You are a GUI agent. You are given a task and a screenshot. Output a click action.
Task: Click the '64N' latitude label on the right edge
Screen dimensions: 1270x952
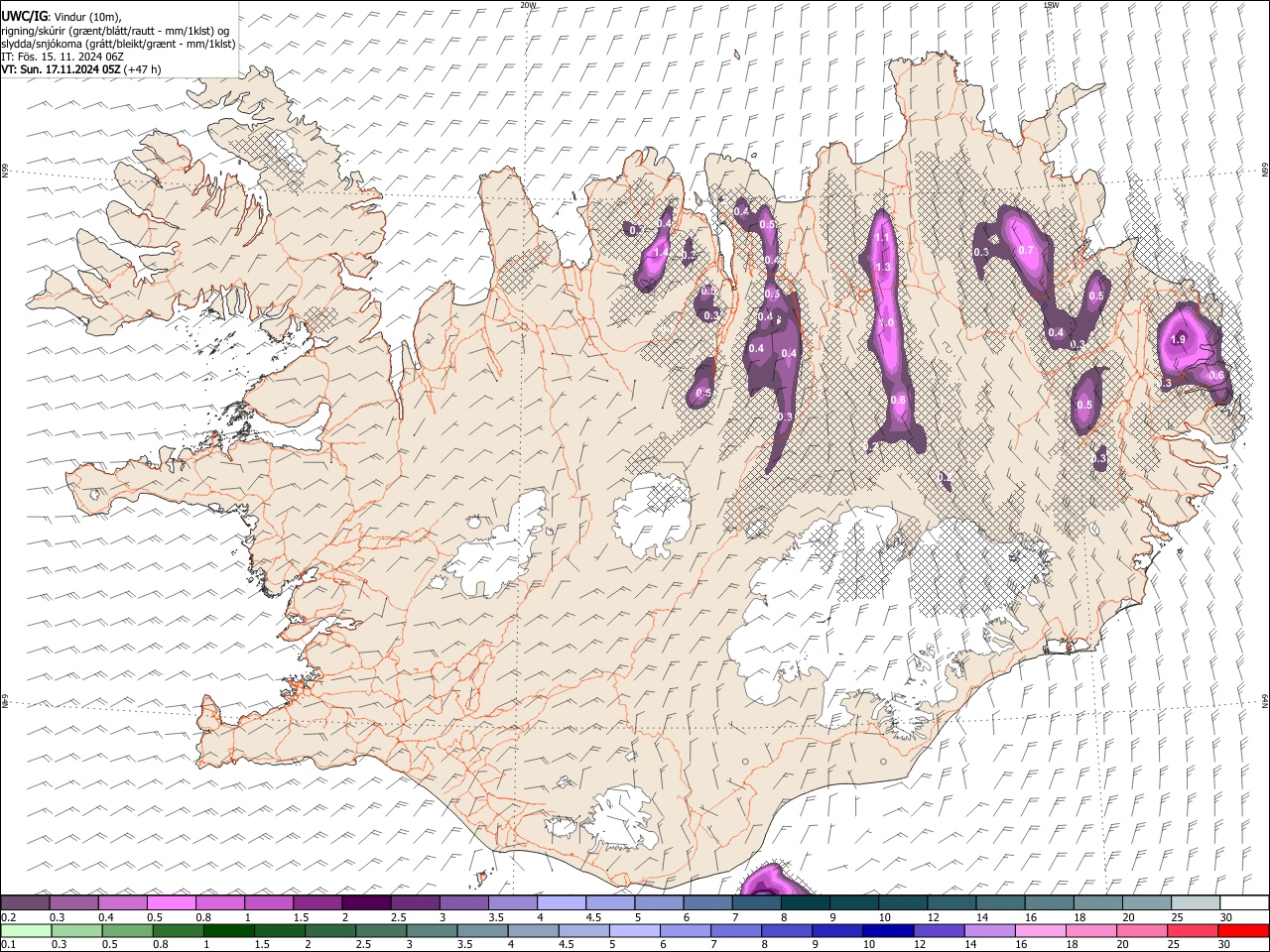tap(1265, 701)
